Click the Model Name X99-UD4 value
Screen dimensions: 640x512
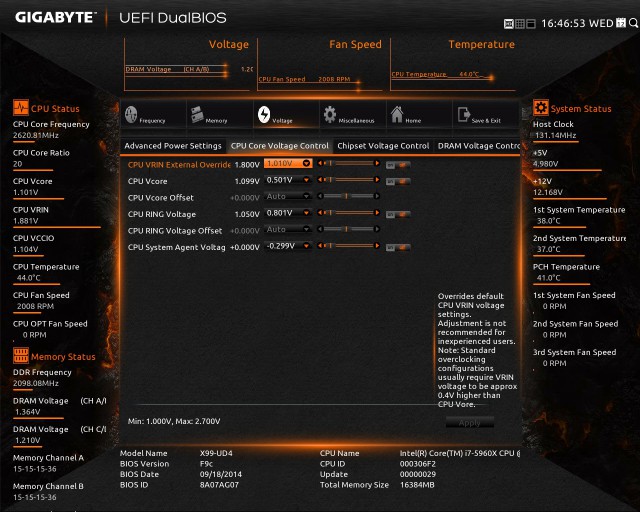(x=216, y=453)
